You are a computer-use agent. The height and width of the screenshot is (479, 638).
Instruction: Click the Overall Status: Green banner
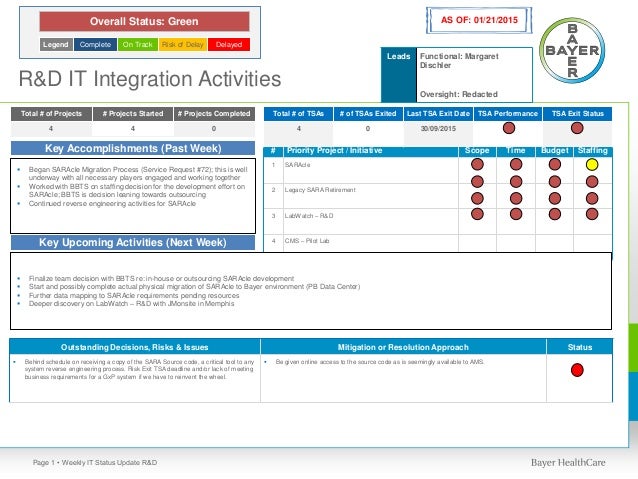[x=144, y=21]
